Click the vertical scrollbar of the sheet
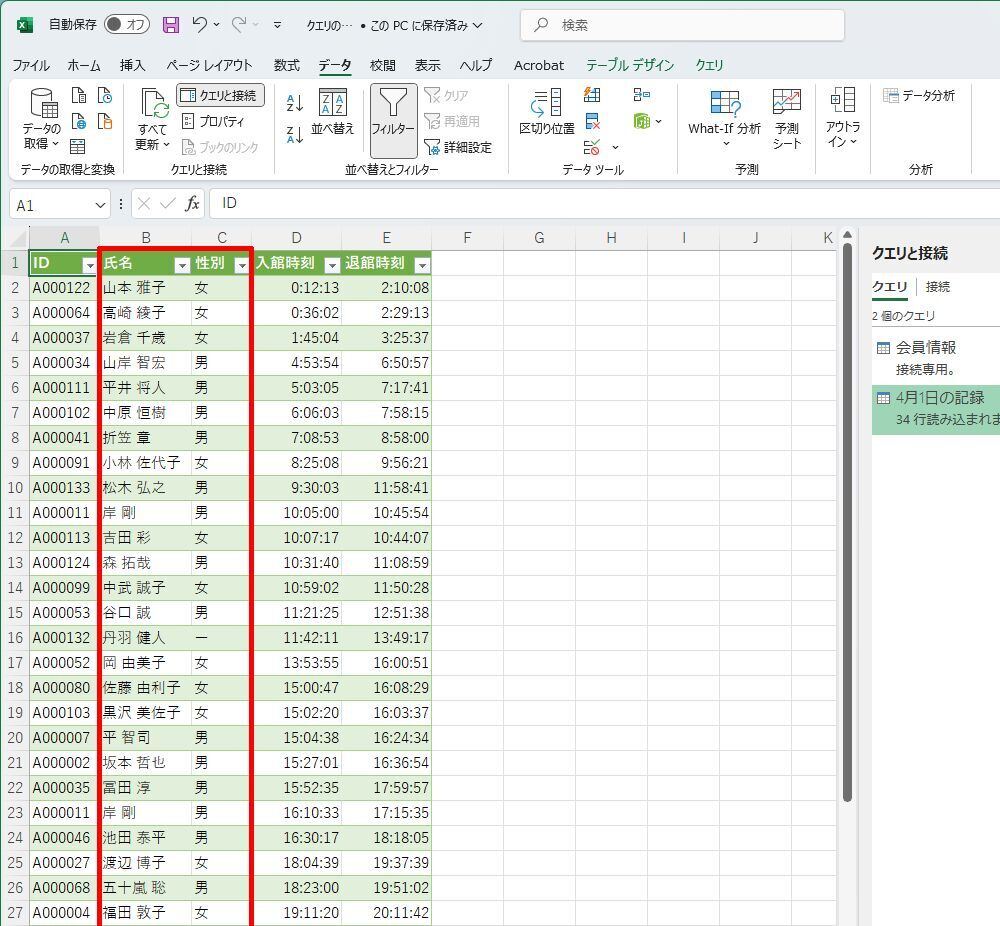Image resolution: width=1000 pixels, height=926 pixels. pyautogui.click(x=847, y=523)
